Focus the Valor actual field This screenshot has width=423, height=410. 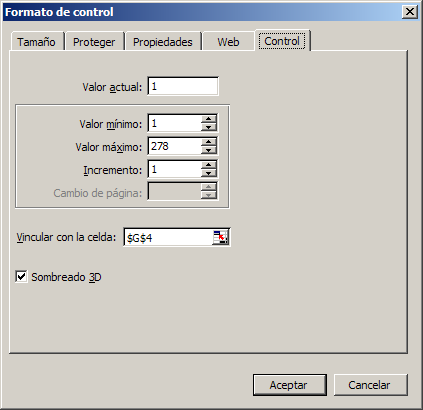pos(183,87)
